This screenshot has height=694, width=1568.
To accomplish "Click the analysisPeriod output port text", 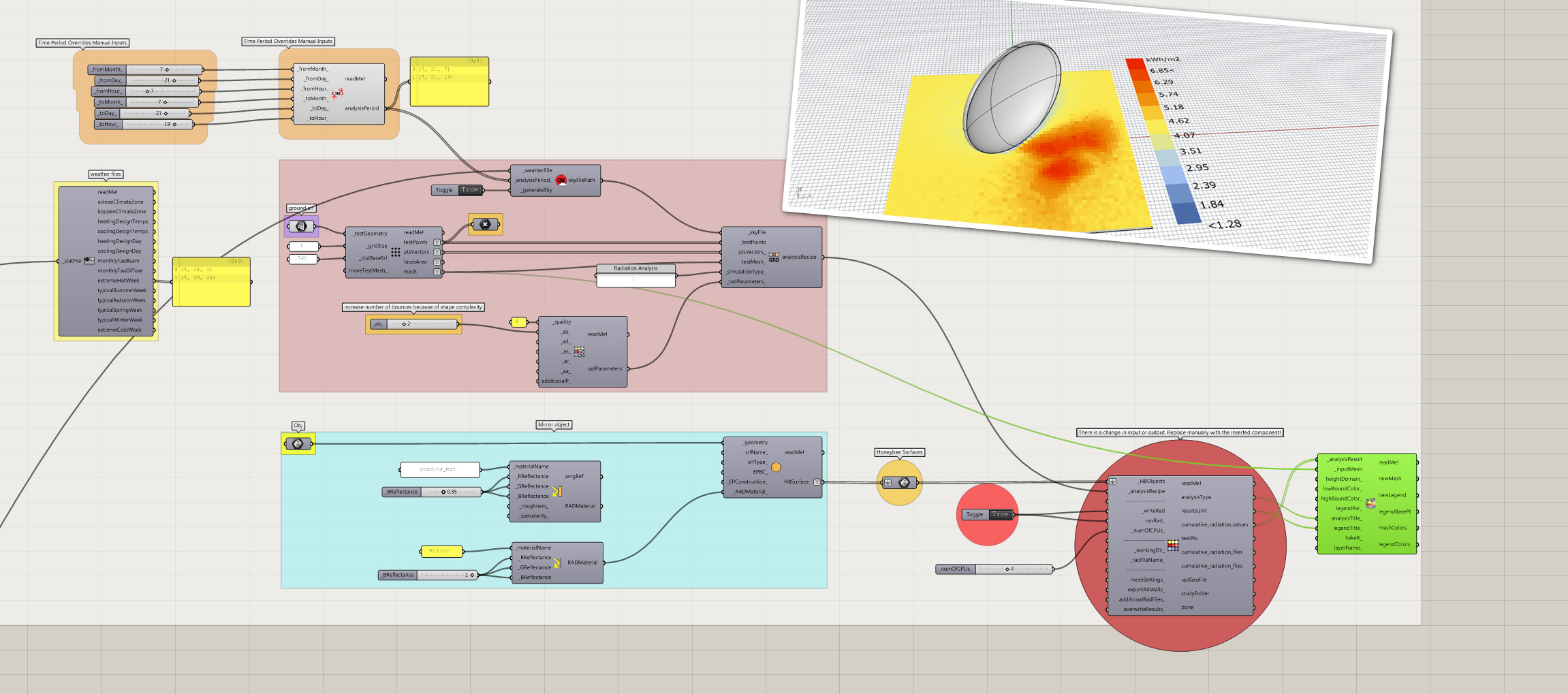I will tap(362, 108).
